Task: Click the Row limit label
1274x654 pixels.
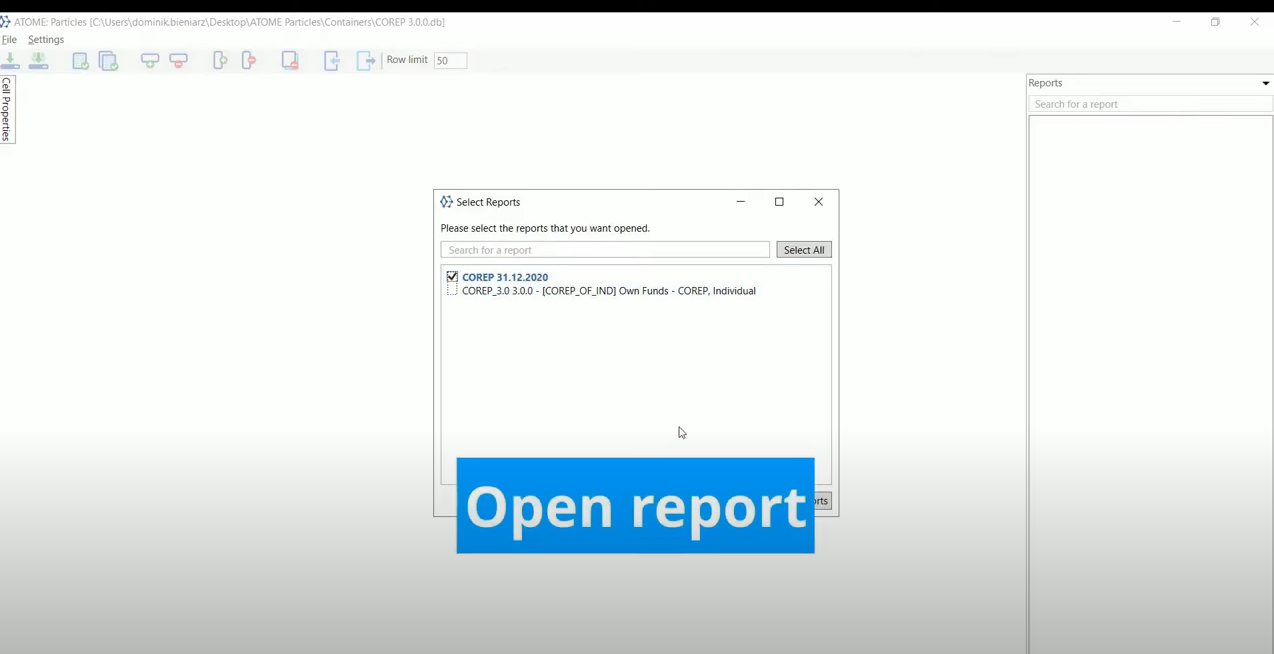Action: (x=407, y=60)
